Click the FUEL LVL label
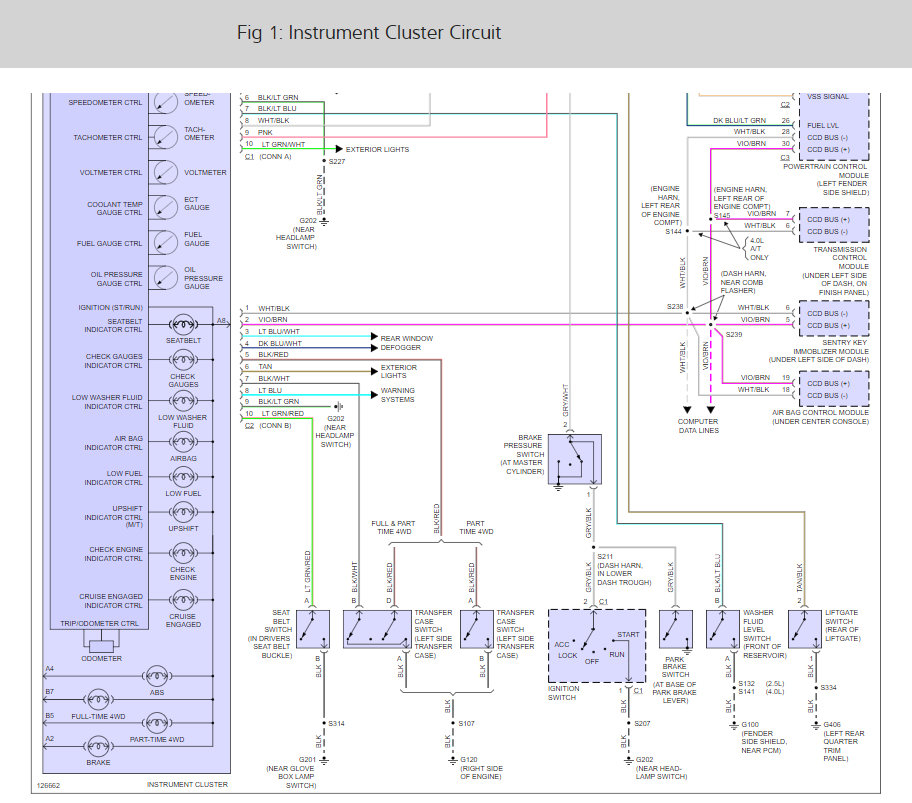 [823, 125]
